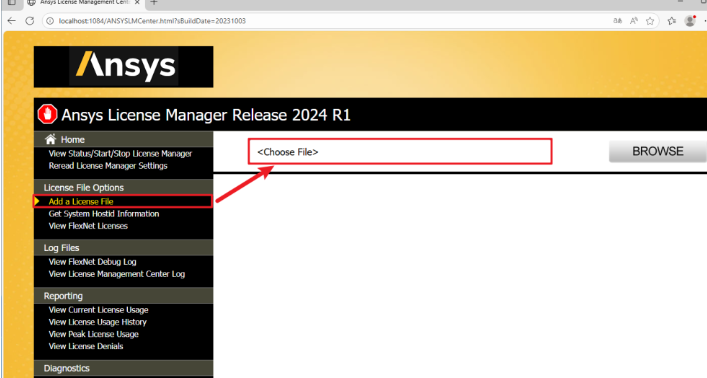This screenshot has width=707, height=378.
Task: Click the BROWSE button
Action: (657, 151)
